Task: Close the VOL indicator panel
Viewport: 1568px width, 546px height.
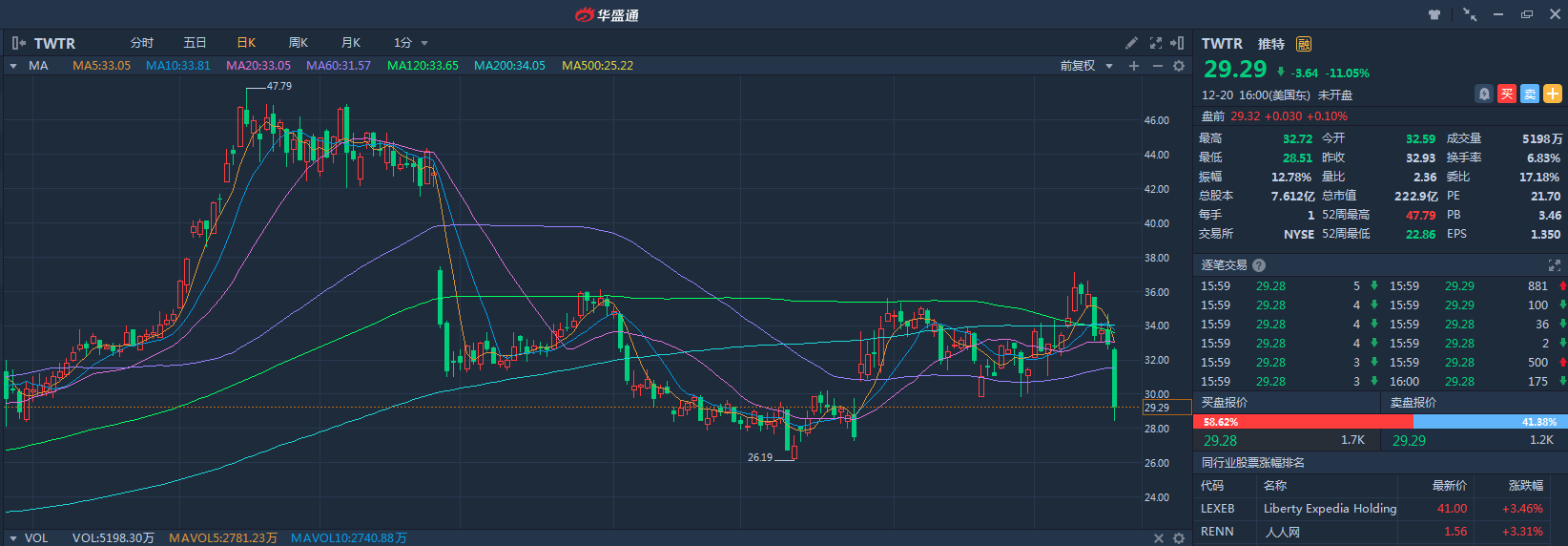Action: click(1159, 538)
